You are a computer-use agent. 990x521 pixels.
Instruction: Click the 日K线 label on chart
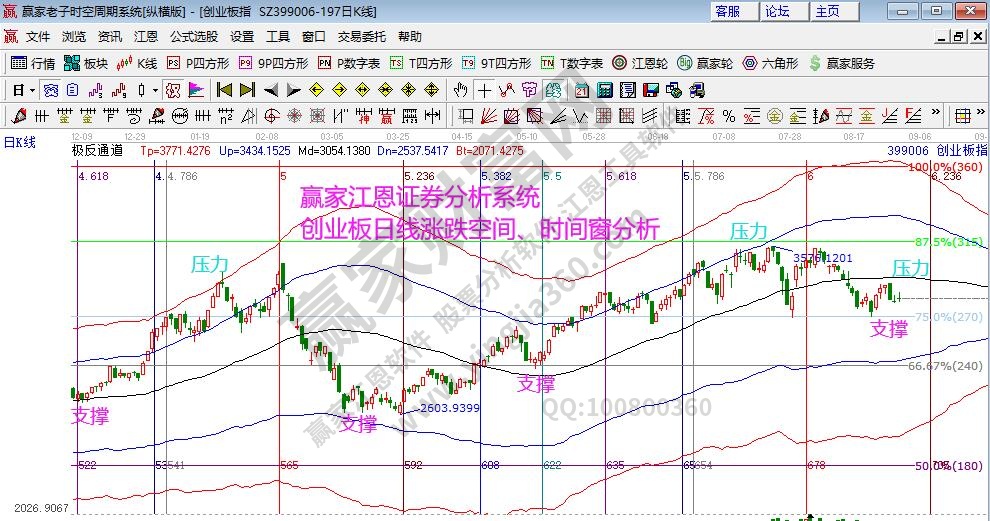pos(19,142)
